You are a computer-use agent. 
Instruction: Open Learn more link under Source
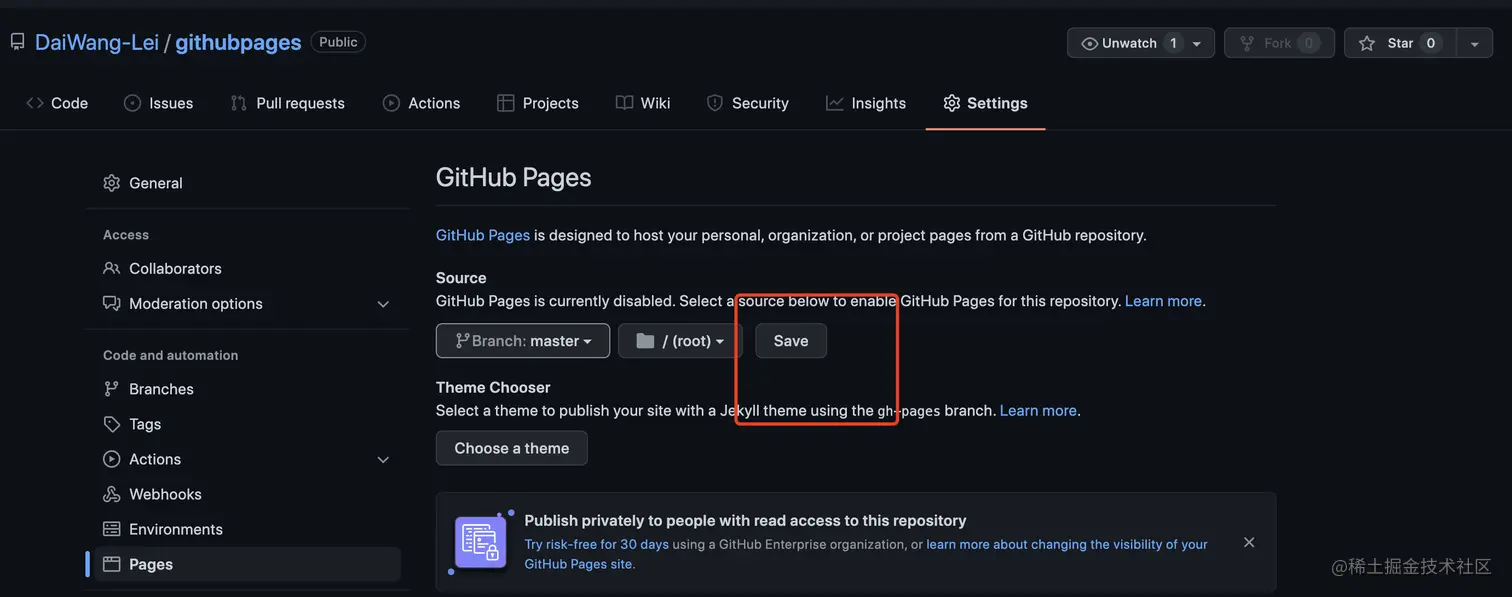pyautogui.click(x=1163, y=301)
